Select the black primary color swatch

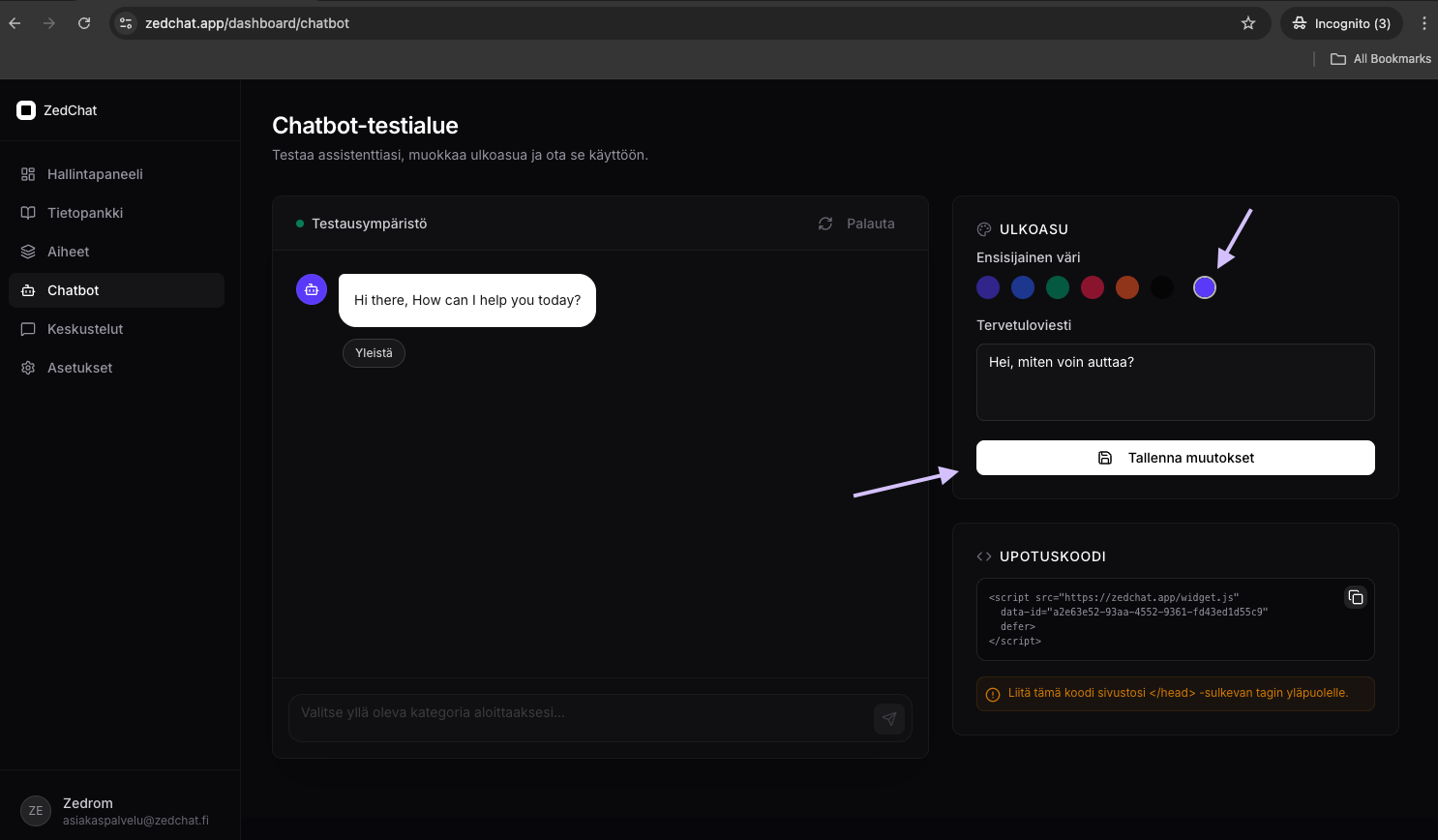click(1162, 287)
